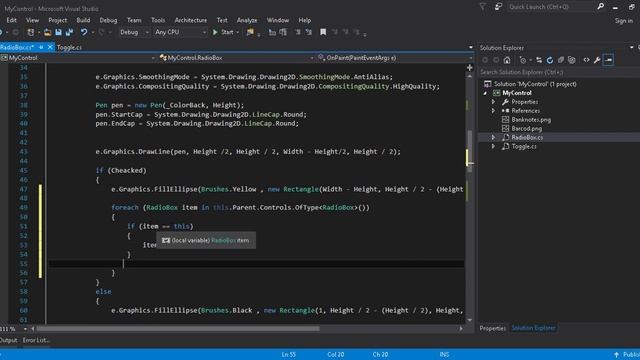Image resolution: width=640 pixels, height=360 pixels.
Task: Collapse the MyControl project node
Action: click(485, 93)
